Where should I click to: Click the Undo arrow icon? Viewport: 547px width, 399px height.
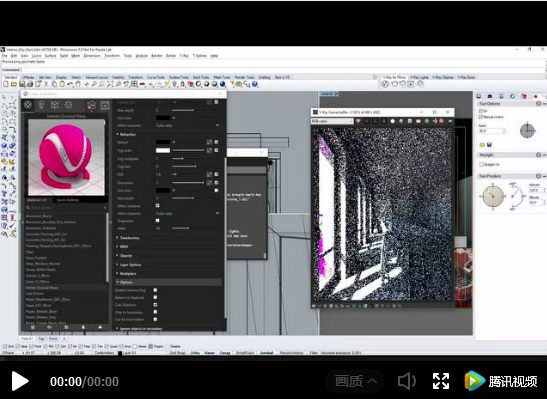click(x=70, y=84)
